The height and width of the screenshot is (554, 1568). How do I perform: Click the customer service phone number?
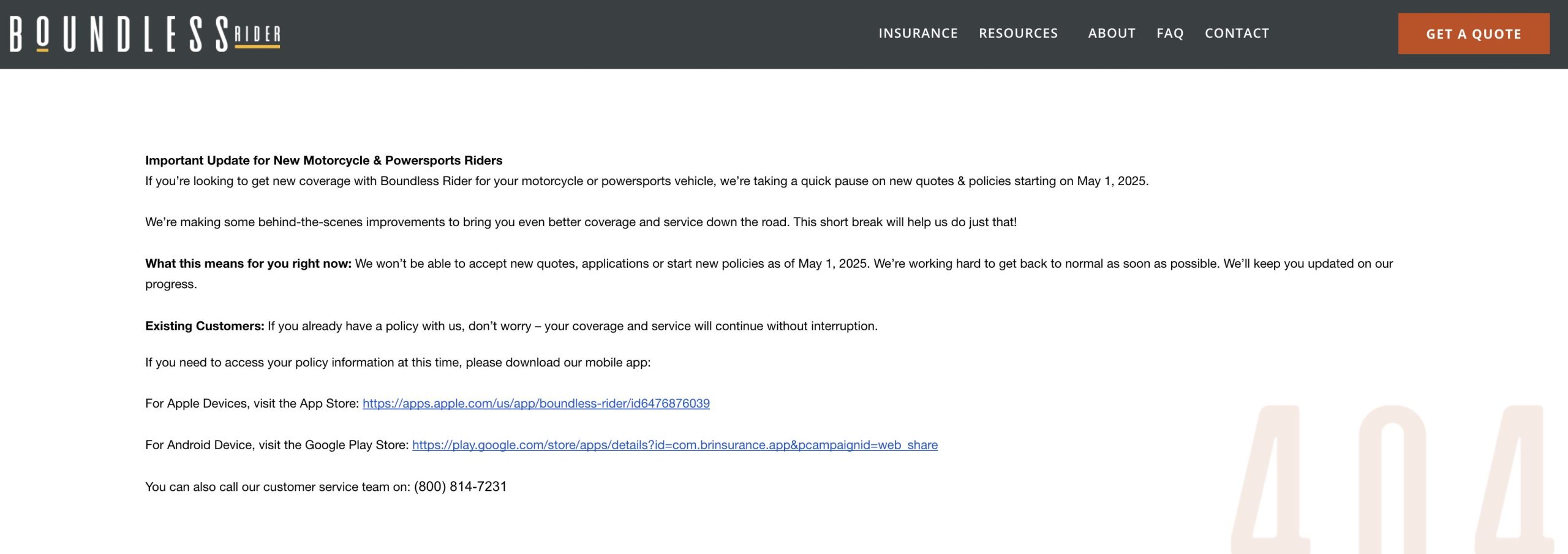pos(460,487)
